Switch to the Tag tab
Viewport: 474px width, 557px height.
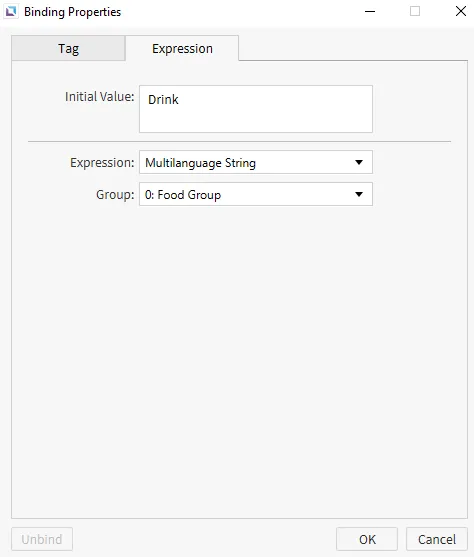(x=68, y=48)
